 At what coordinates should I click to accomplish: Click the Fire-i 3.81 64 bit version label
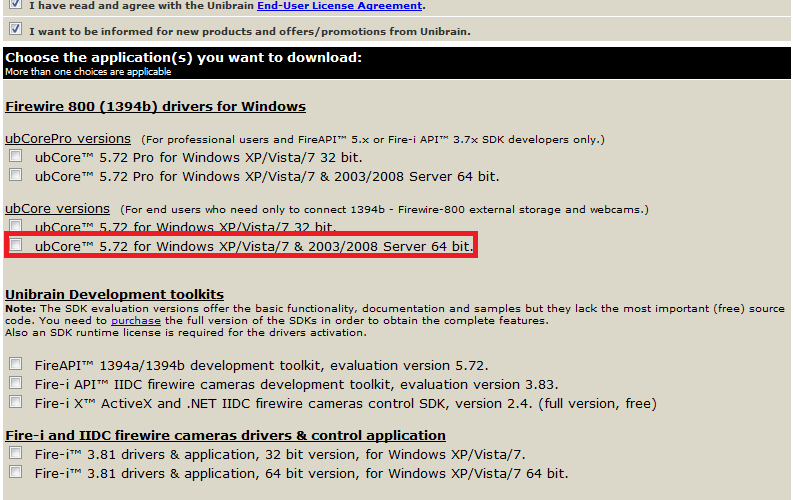(301, 474)
